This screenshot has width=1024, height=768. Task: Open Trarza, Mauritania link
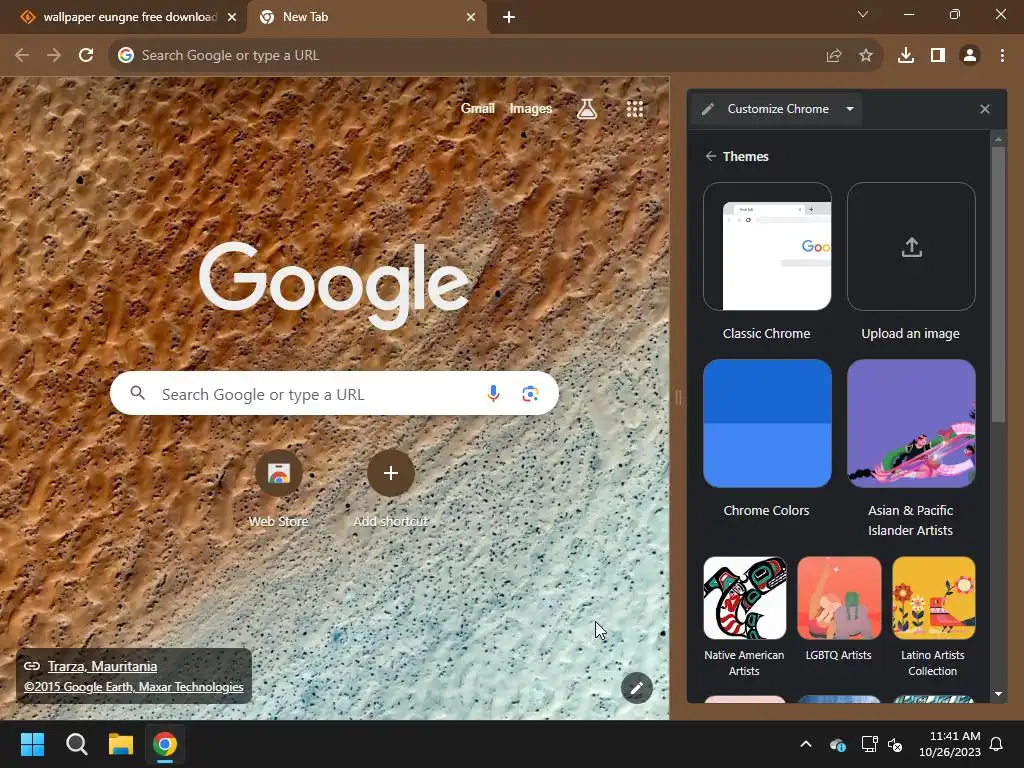point(102,666)
